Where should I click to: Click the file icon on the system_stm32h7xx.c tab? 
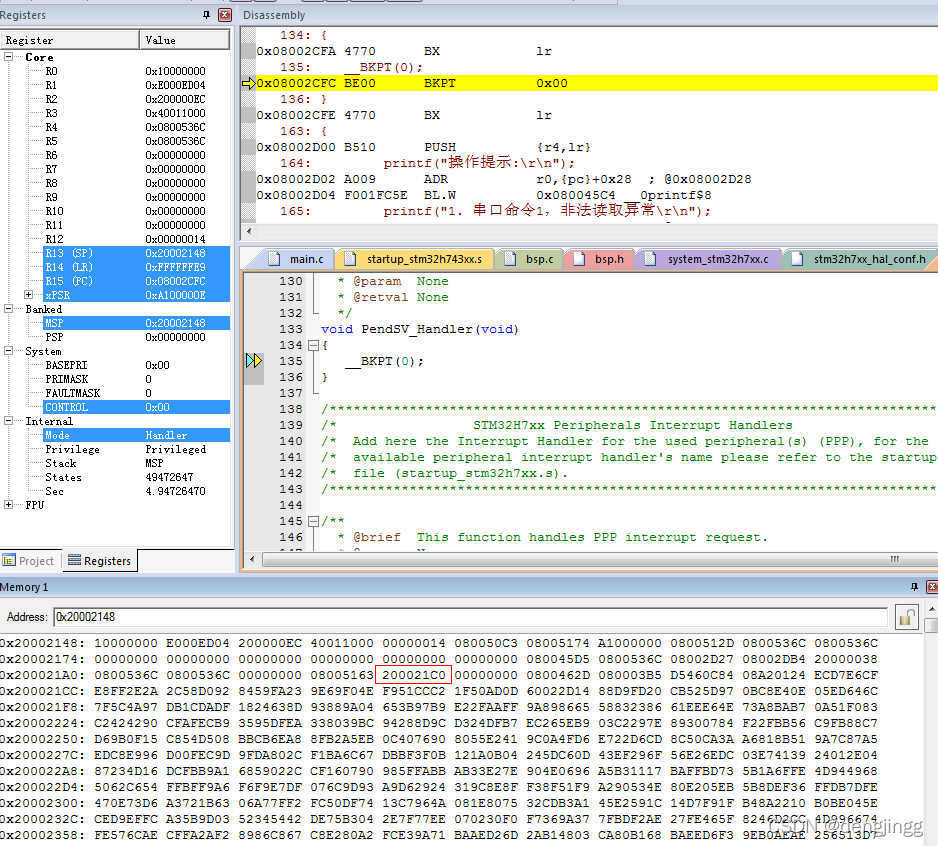click(648, 258)
